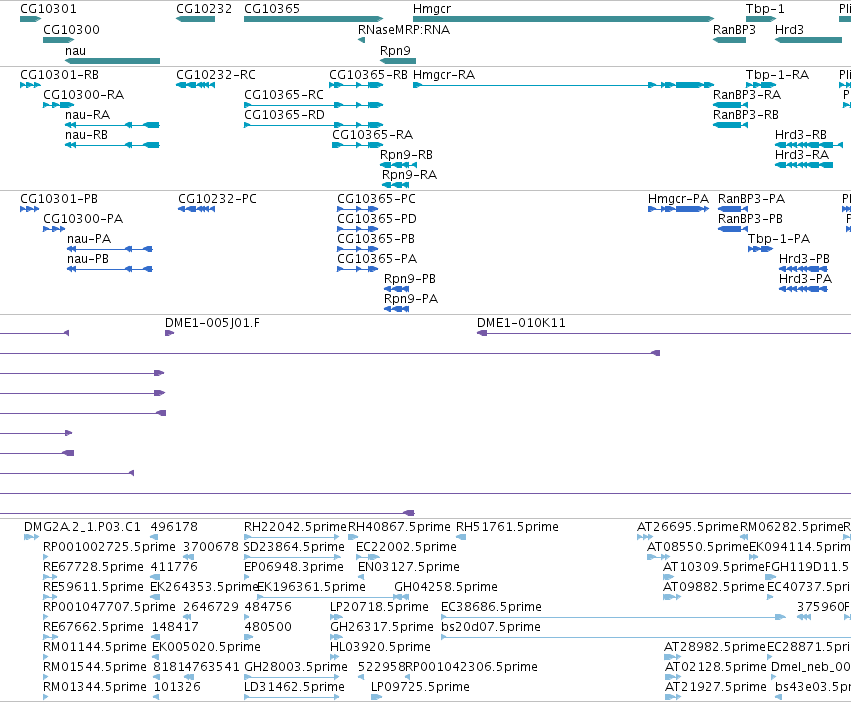
Task: Click the Rpn9-RB transcript label
Action: [407, 155]
